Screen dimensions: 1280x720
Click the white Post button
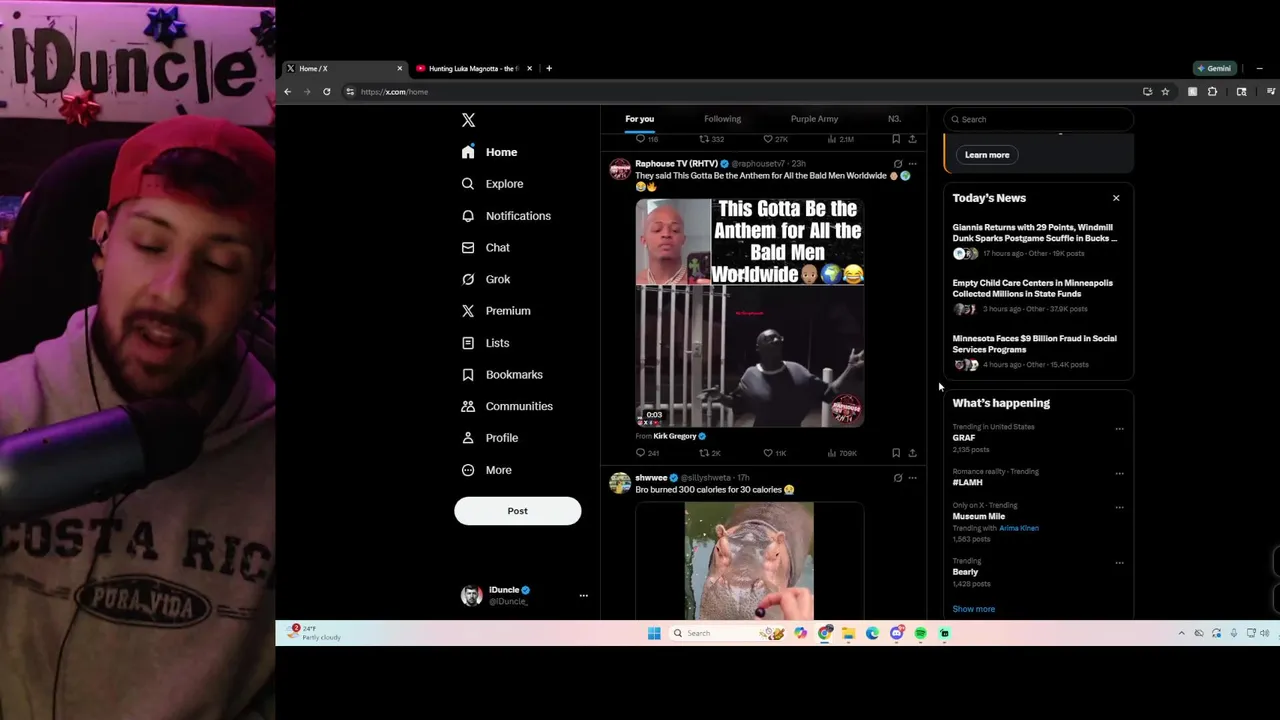517,511
